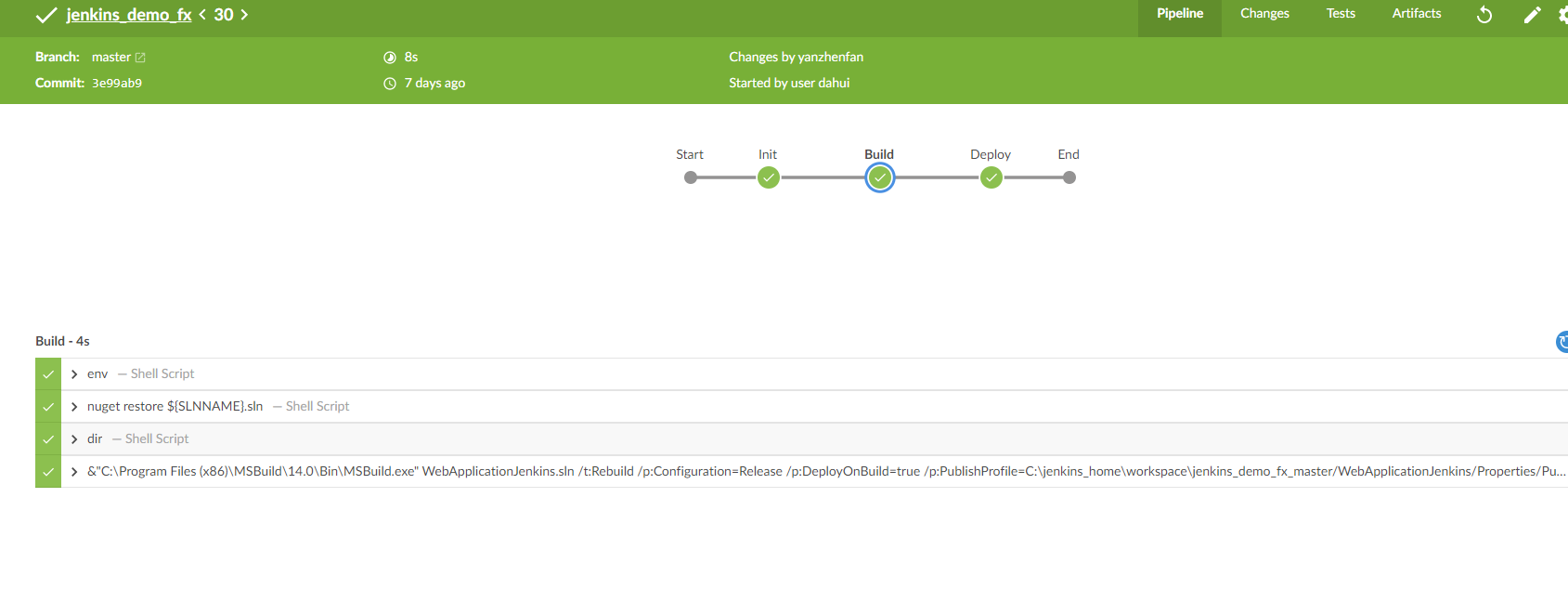Click the rerun pipeline icon
The width and height of the screenshot is (1568, 615).
(x=1484, y=14)
